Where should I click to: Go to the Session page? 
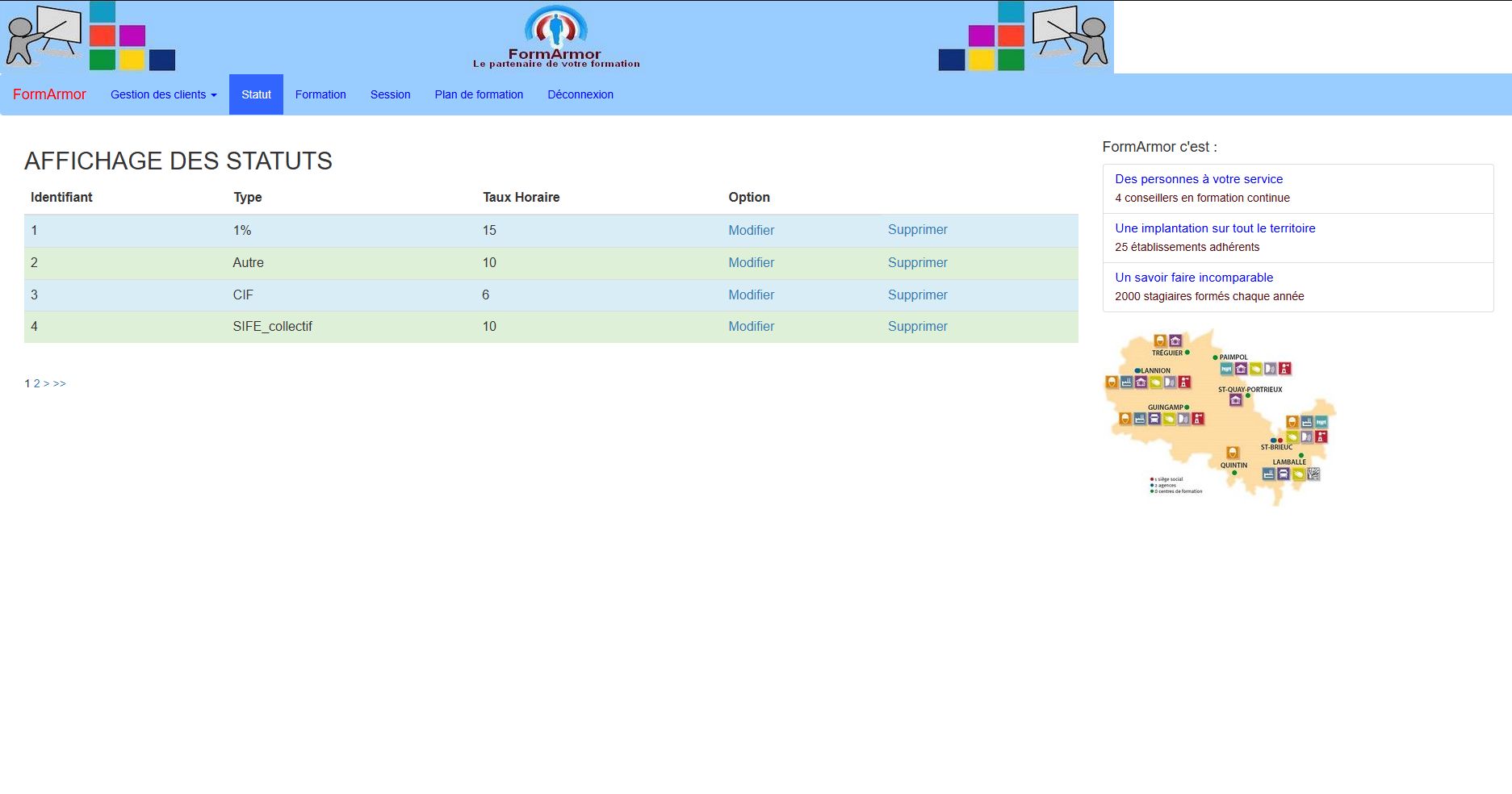tap(390, 94)
